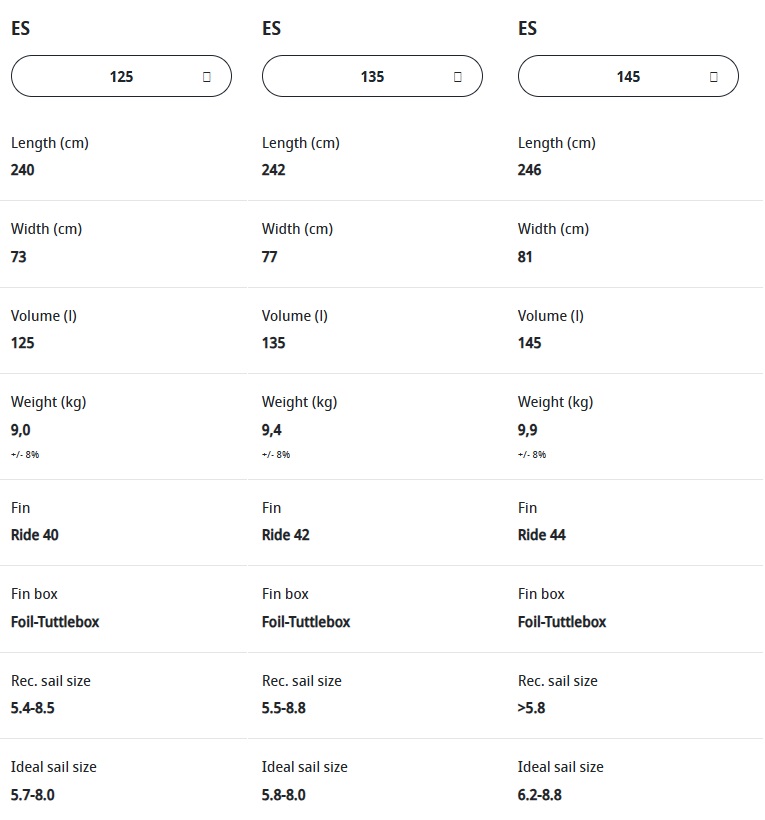Click the >5.8 recommended sail size
This screenshot has width=765, height=820.
tap(531, 708)
